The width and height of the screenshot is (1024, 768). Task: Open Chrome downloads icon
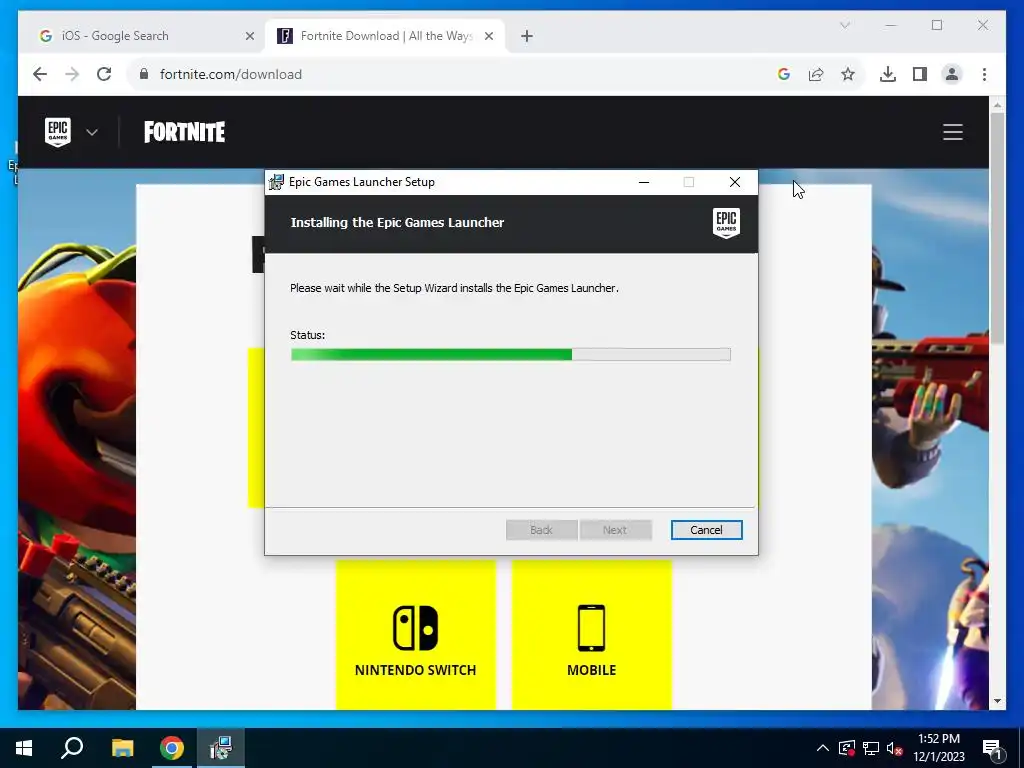(x=888, y=74)
